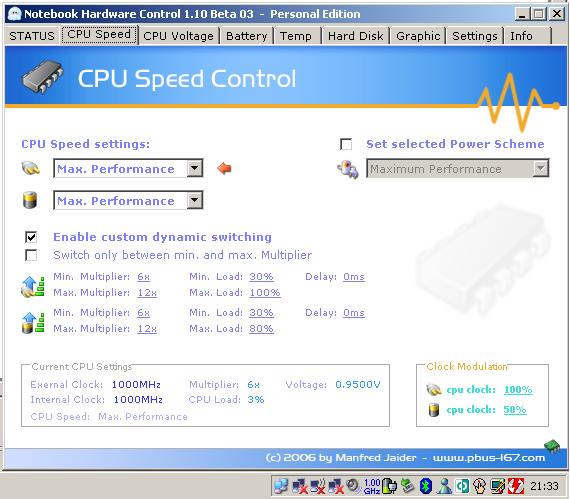The height and width of the screenshot is (499, 570).
Task: Click the CPU chip icon in header banner
Action: point(42,77)
